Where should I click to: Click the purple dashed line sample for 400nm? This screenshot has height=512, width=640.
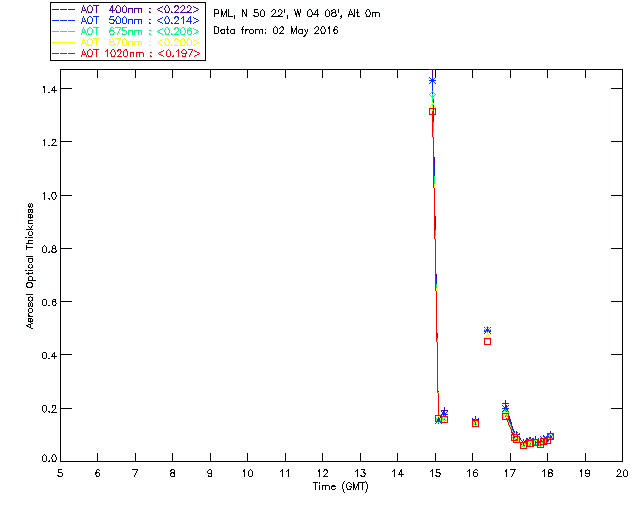click(x=64, y=9)
